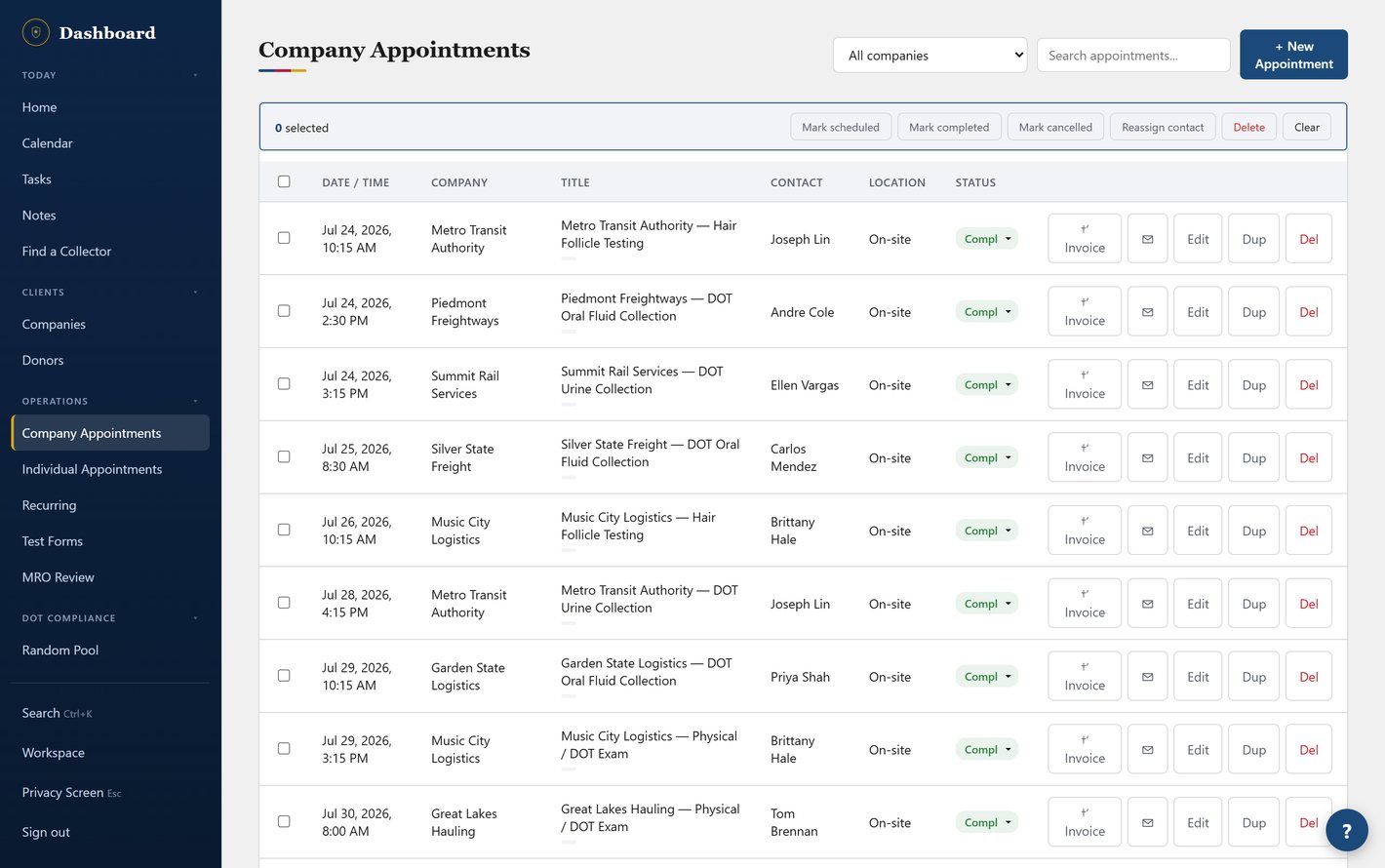This screenshot has width=1385, height=868.
Task: Open status dropdown for Priya Shah's appointment
Action: 986,677
